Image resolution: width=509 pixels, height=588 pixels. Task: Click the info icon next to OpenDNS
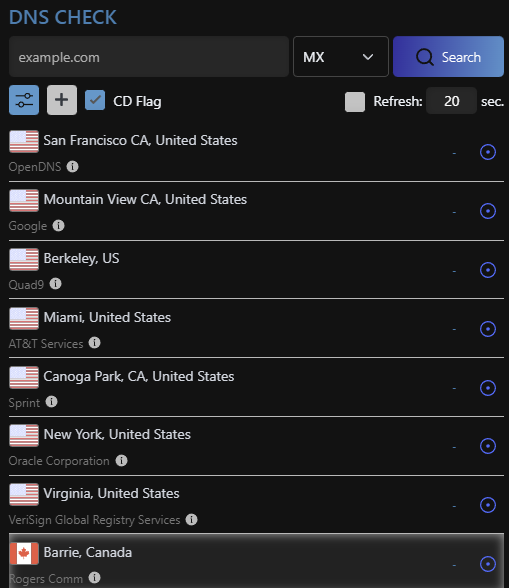click(72, 166)
